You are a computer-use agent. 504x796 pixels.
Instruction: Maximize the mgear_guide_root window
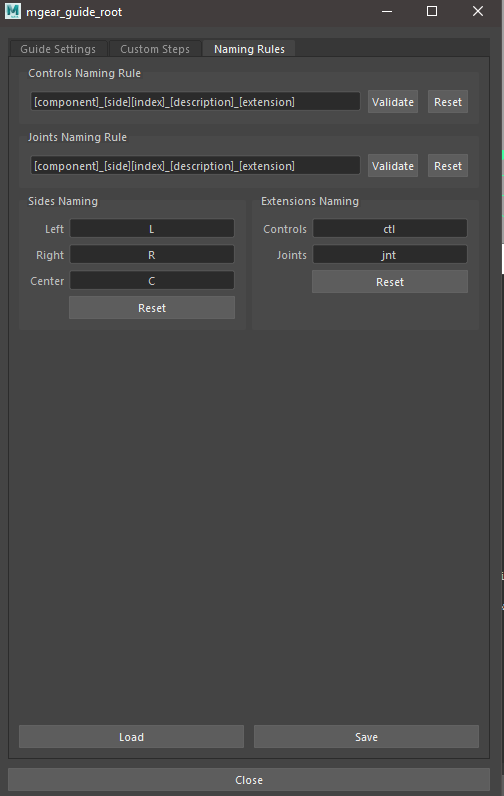432,11
